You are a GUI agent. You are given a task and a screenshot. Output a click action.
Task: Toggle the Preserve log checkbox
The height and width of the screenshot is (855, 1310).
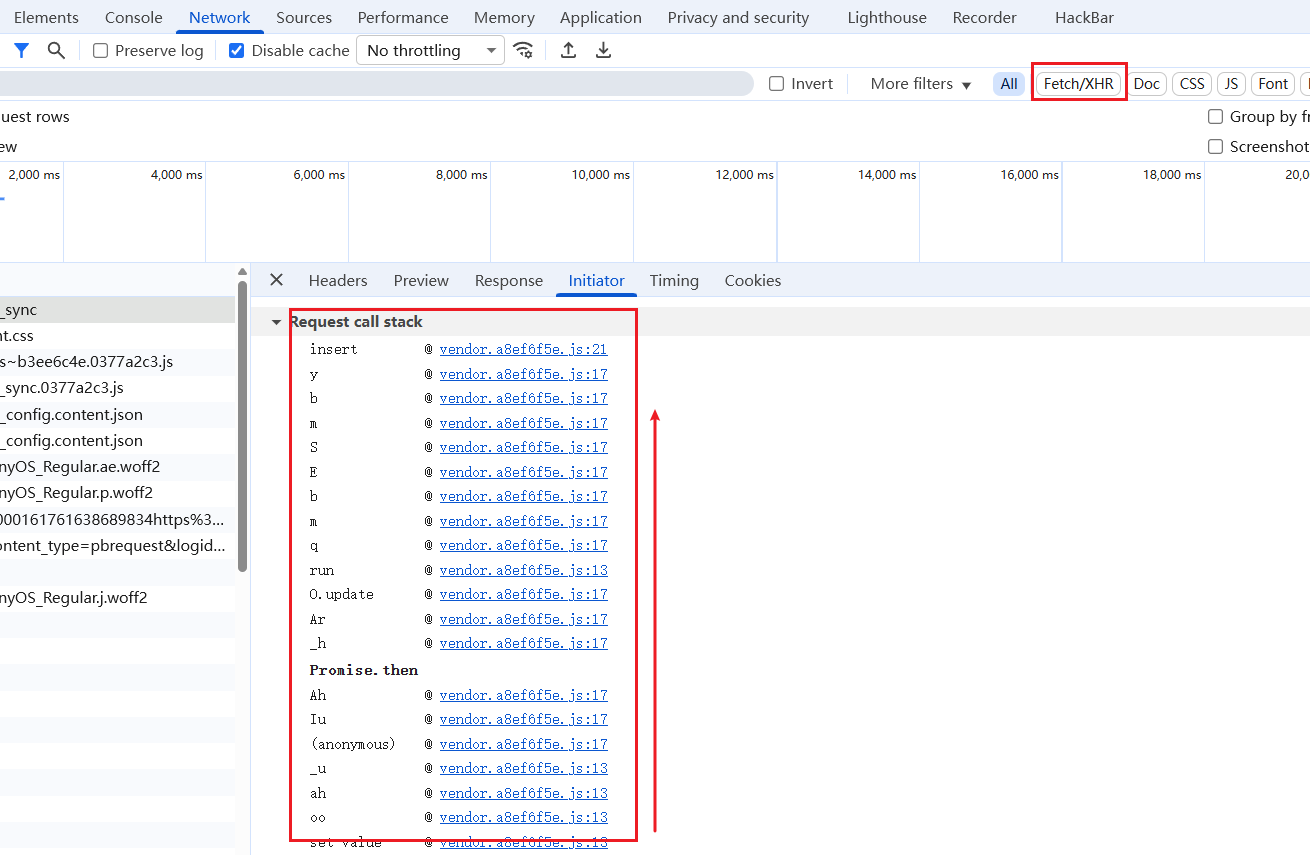101,50
